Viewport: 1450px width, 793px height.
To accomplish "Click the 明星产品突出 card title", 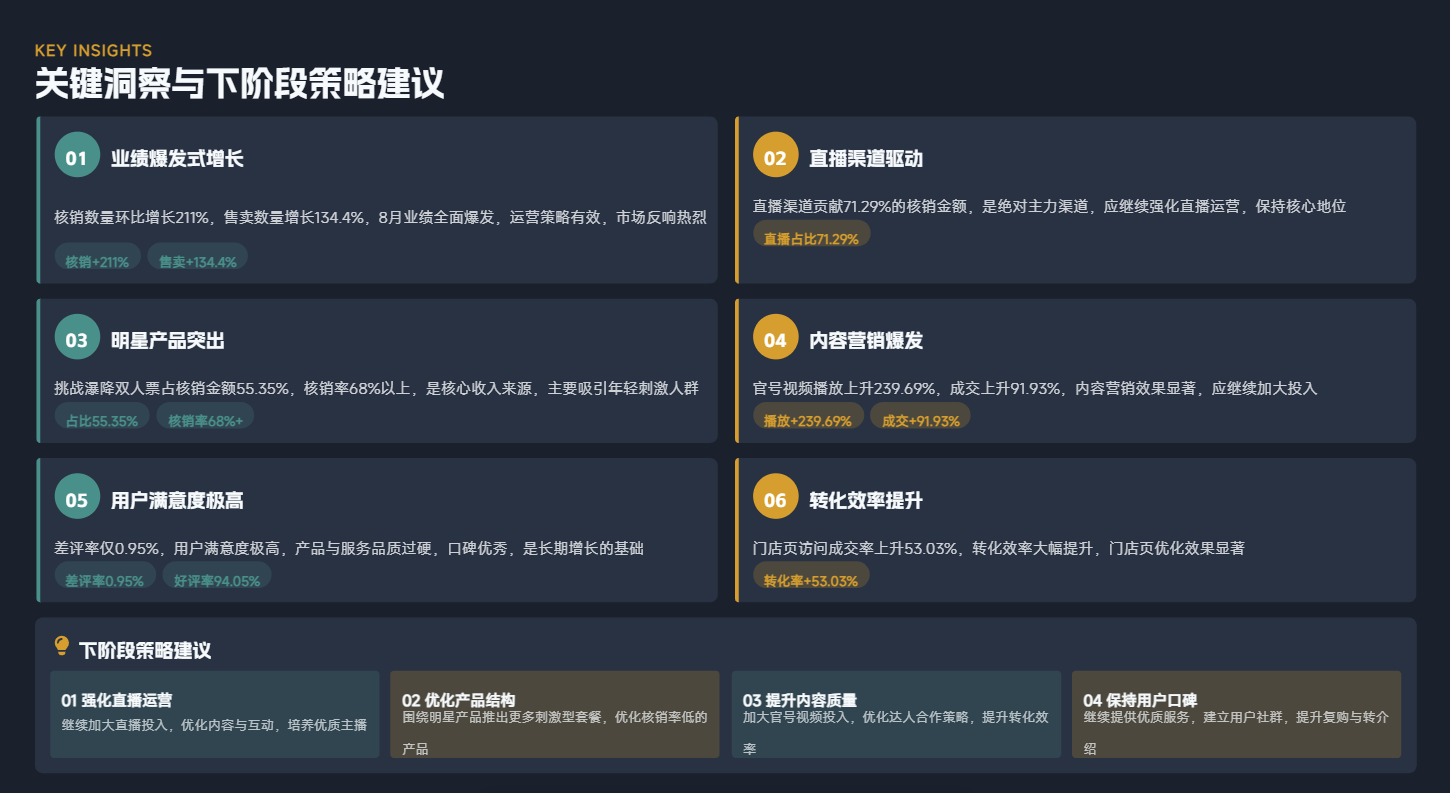I will [x=168, y=340].
